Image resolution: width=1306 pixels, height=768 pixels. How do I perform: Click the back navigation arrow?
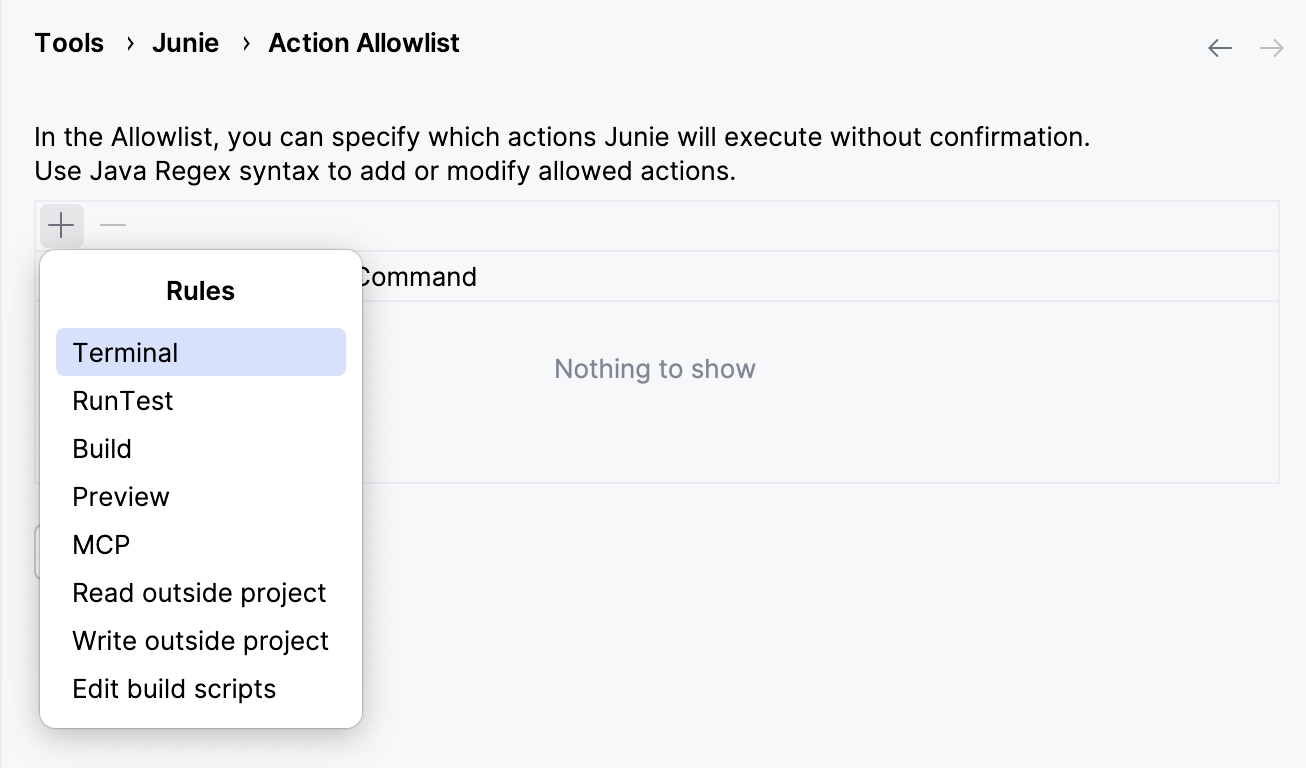pos(1219,47)
